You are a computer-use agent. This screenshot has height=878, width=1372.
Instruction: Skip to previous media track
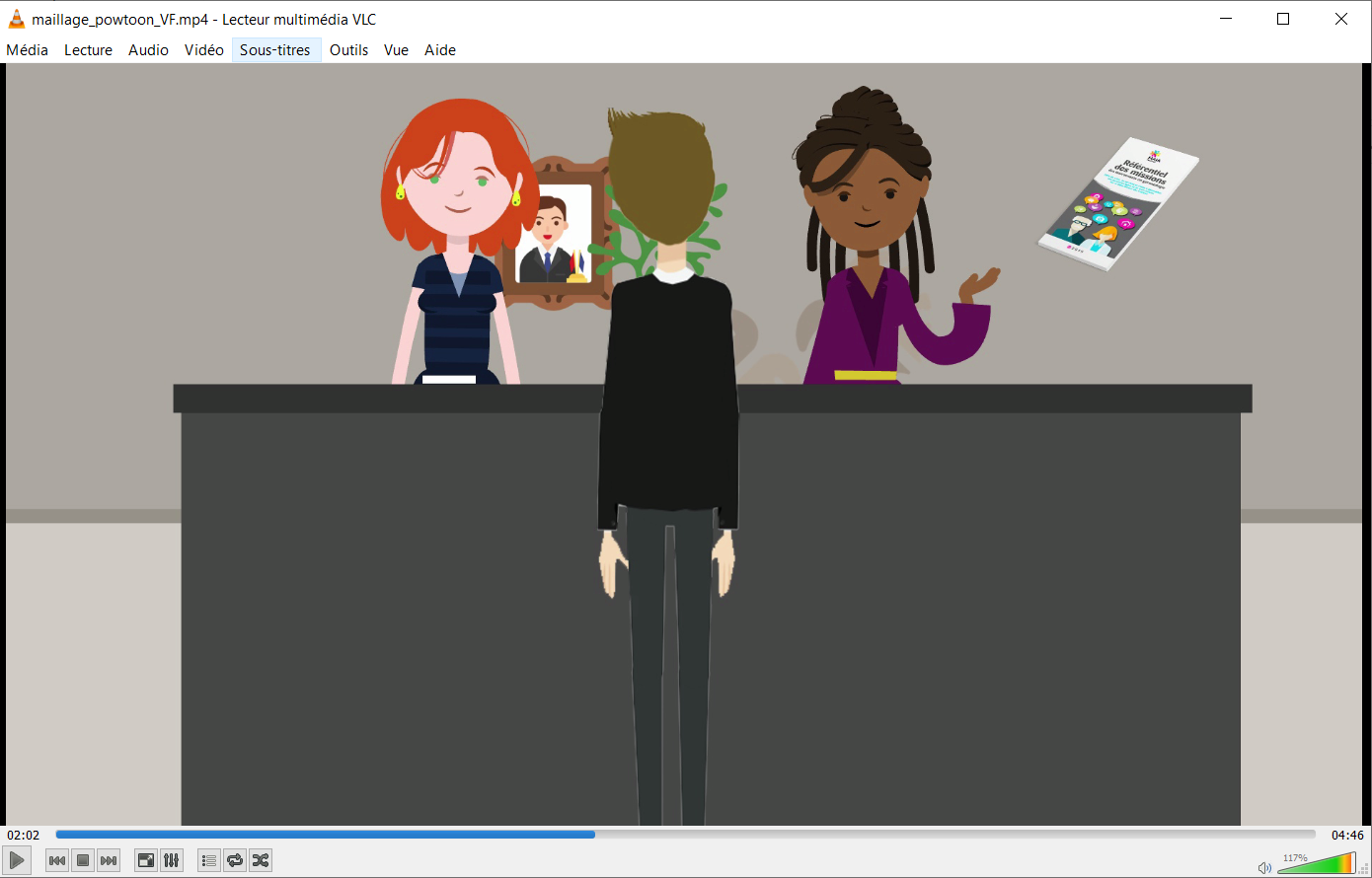point(57,860)
